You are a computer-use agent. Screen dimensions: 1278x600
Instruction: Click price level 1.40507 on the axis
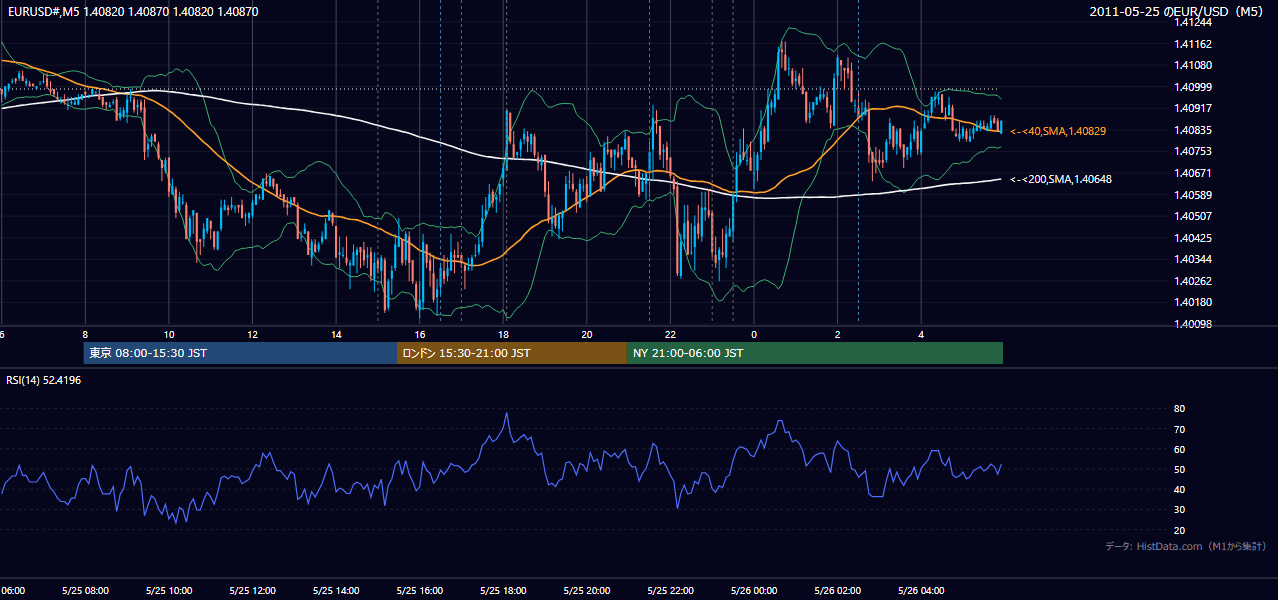tap(1193, 216)
